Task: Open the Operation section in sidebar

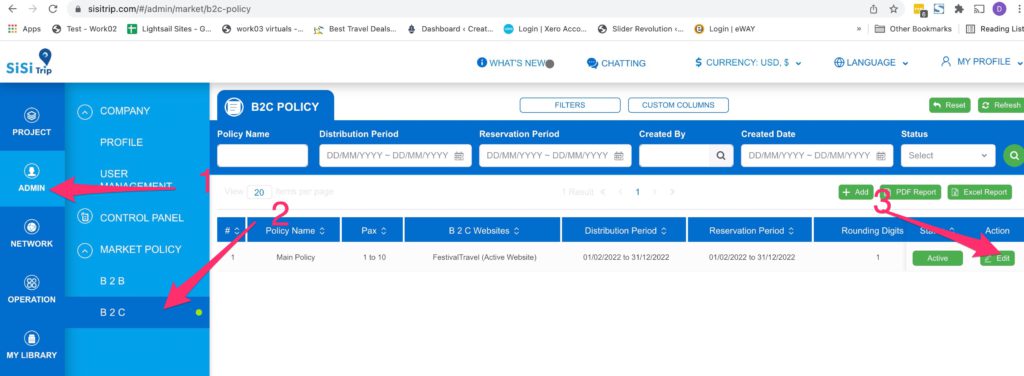Action: (31, 290)
